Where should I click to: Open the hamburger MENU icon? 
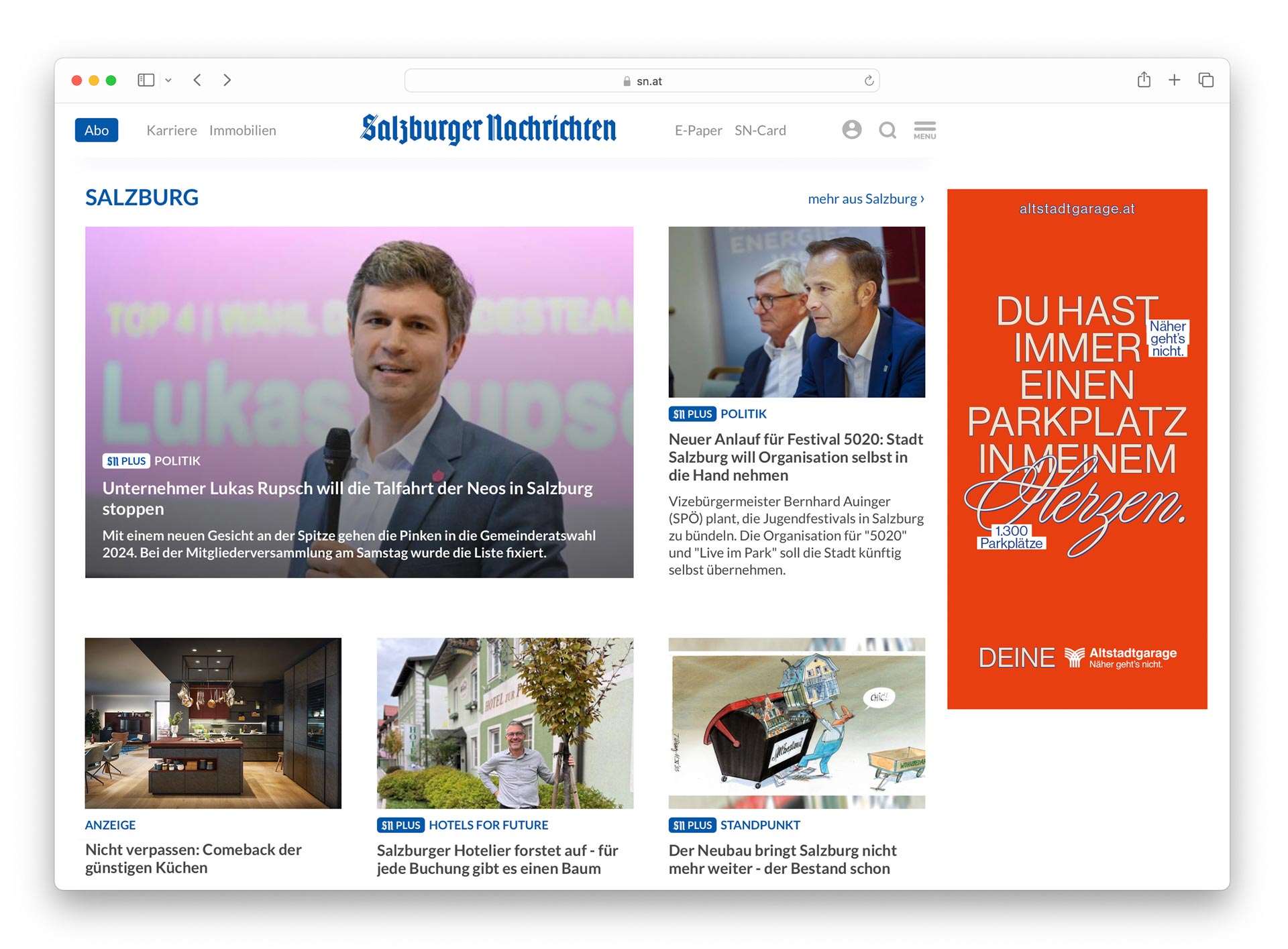[x=924, y=130]
